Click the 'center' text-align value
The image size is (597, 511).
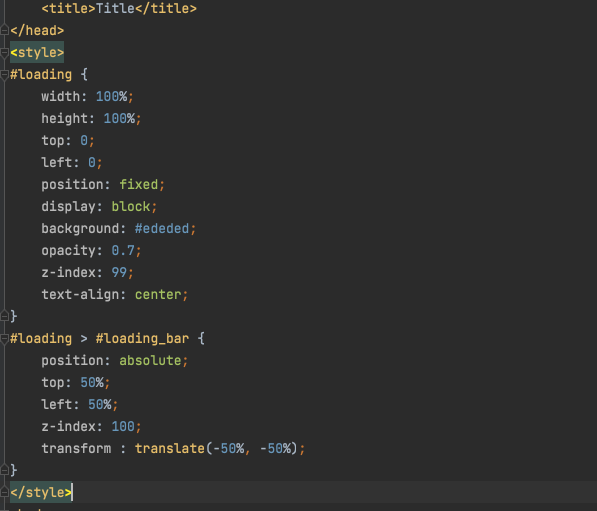[x=158, y=295]
